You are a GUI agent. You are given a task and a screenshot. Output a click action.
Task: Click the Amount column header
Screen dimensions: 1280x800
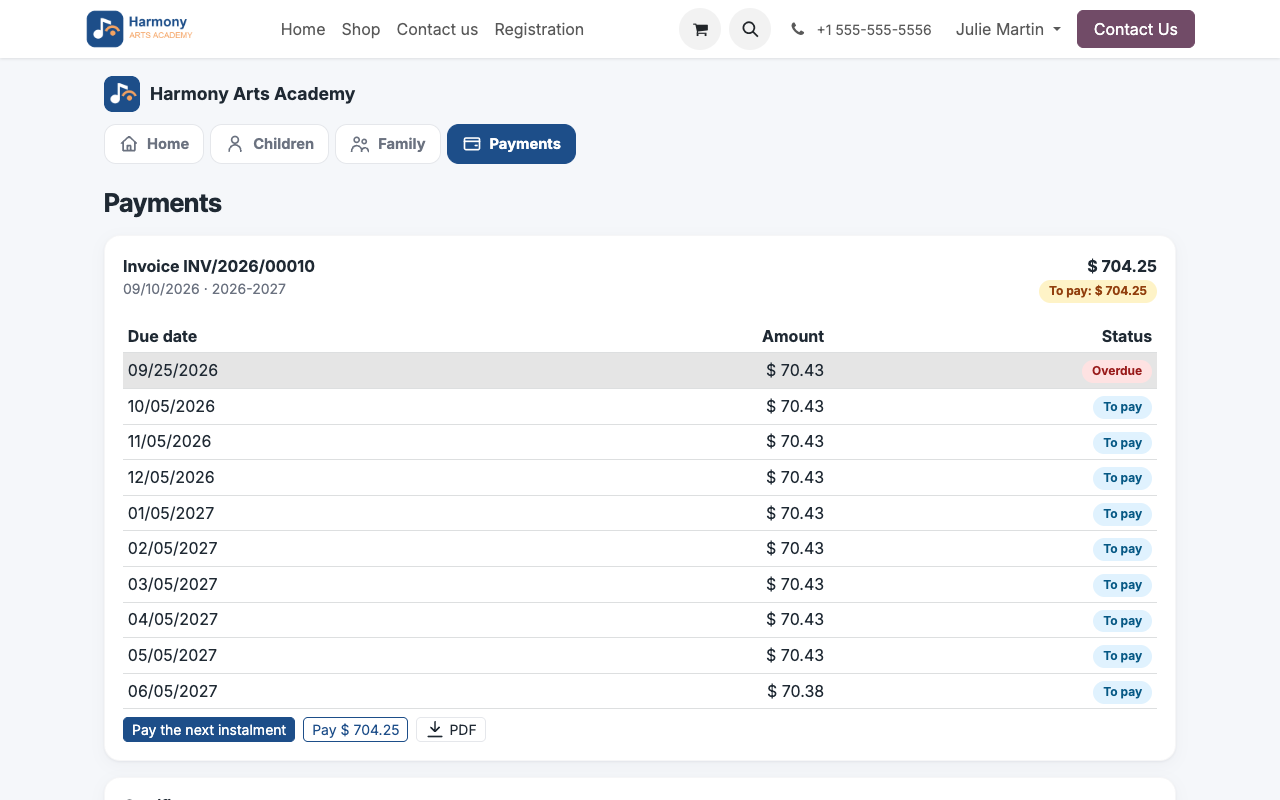[x=793, y=336]
